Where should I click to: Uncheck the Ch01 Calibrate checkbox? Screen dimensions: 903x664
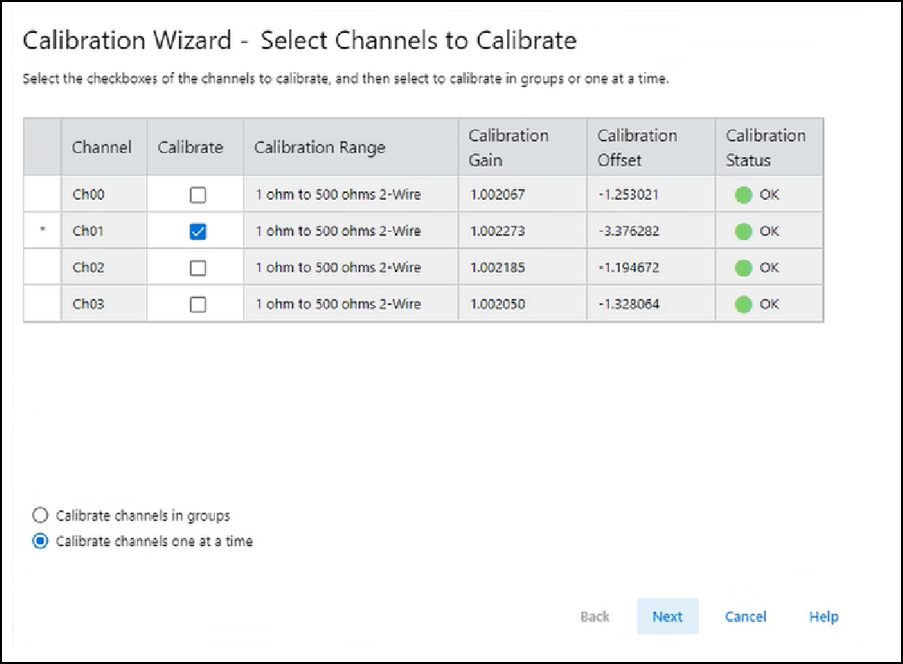point(197,232)
